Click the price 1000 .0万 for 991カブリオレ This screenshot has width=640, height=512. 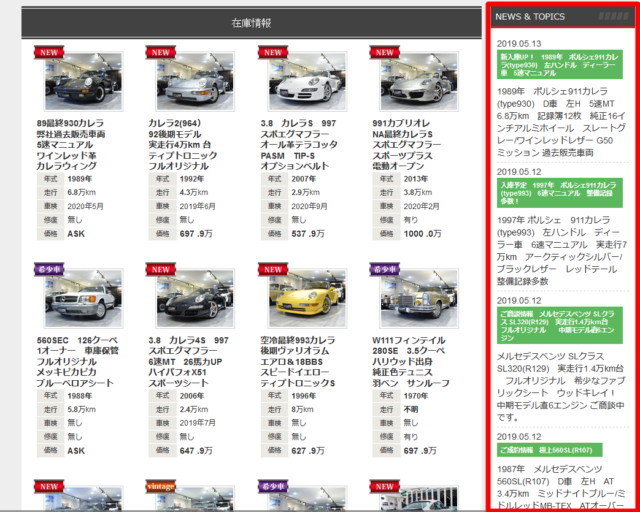tap(422, 234)
